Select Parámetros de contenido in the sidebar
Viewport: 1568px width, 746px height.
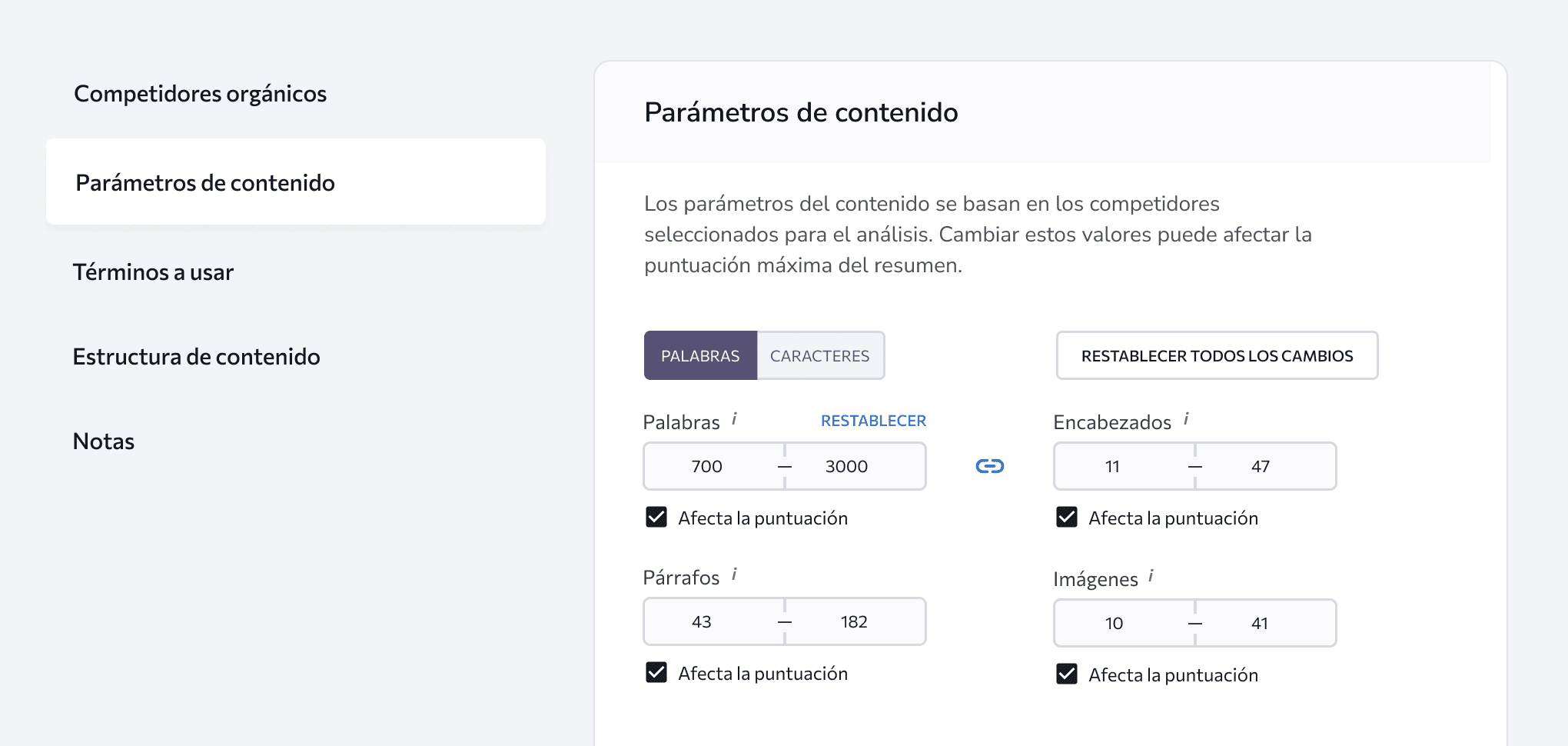pyautogui.click(x=205, y=183)
